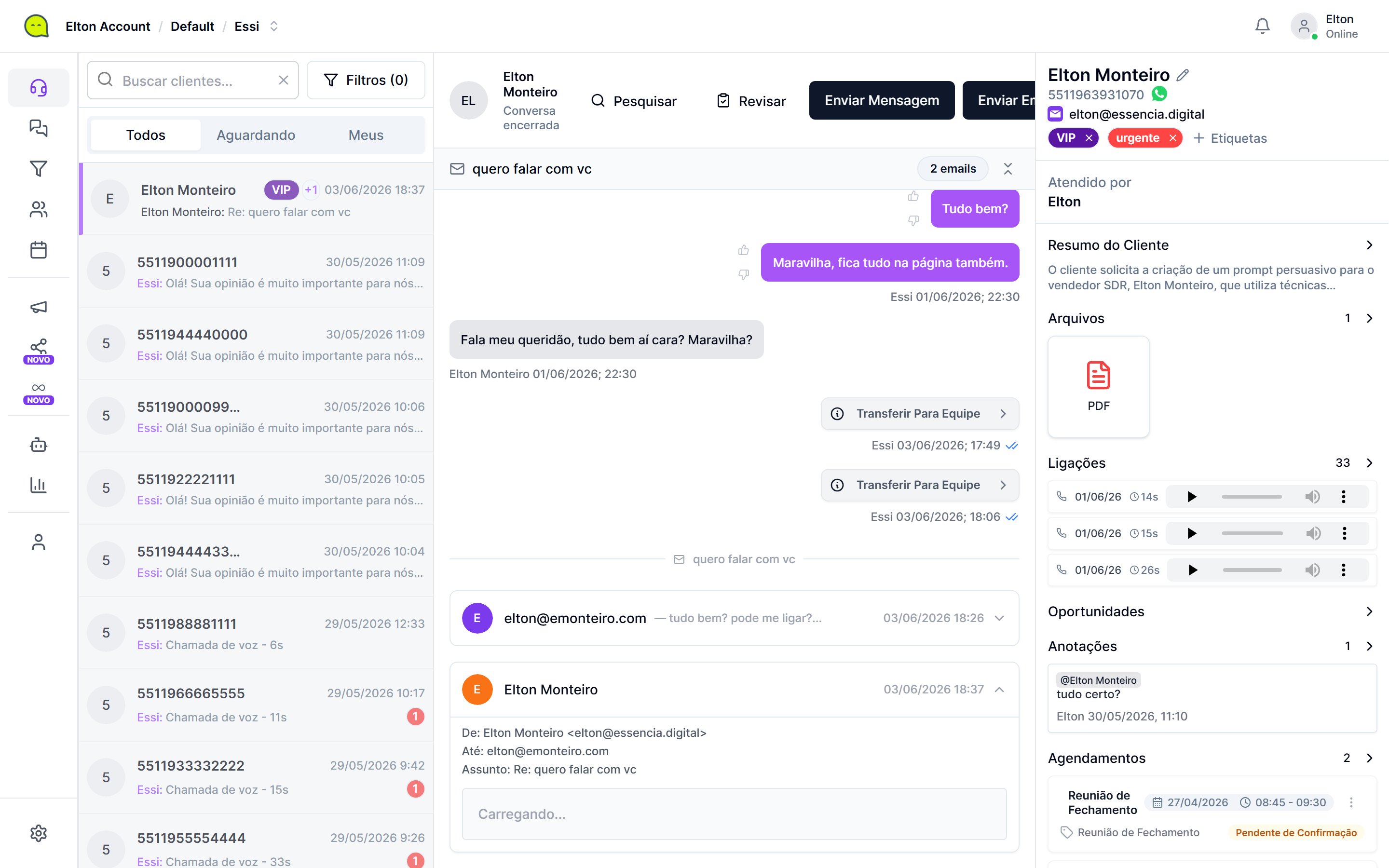Open more options for 26s call
Image resolution: width=1389 pixels, height=868 pixels.
click(x=1343, y=570)
